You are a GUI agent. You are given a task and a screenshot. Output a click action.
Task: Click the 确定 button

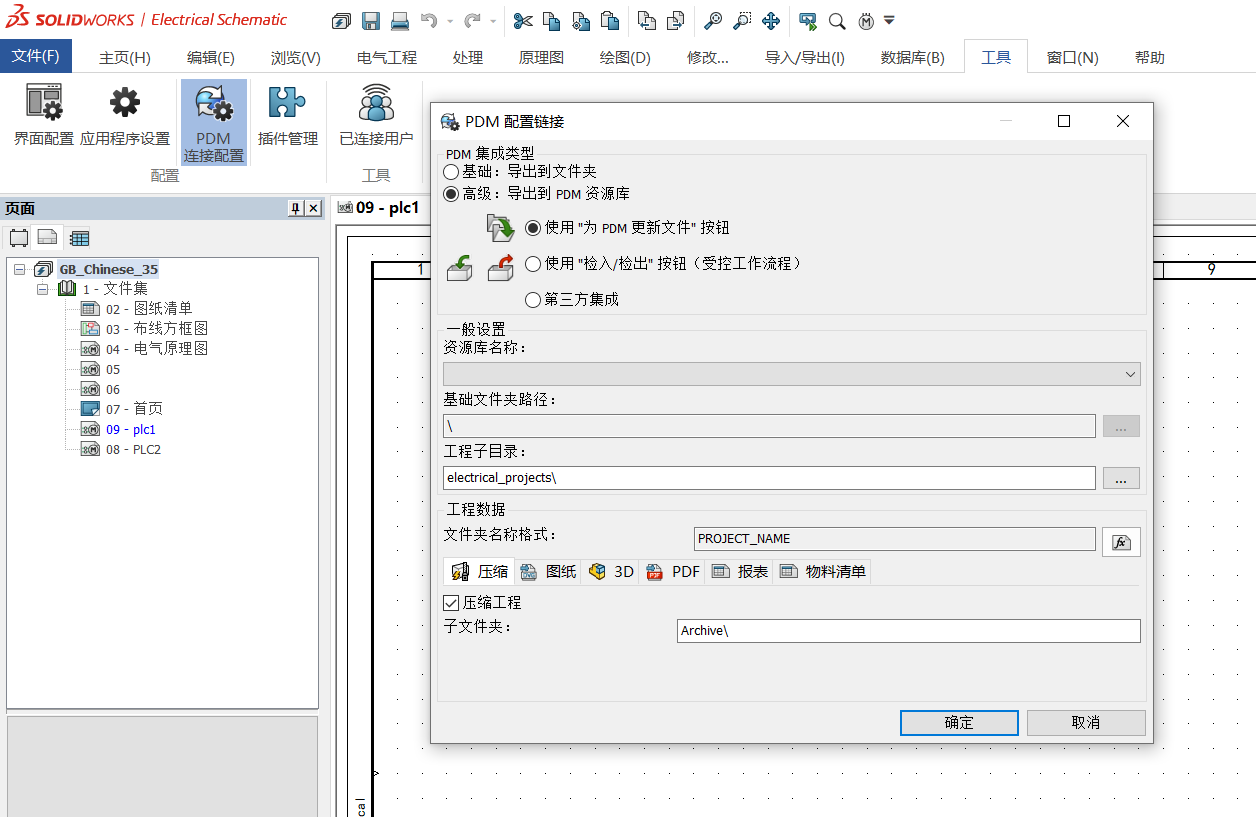coord(958,722)
